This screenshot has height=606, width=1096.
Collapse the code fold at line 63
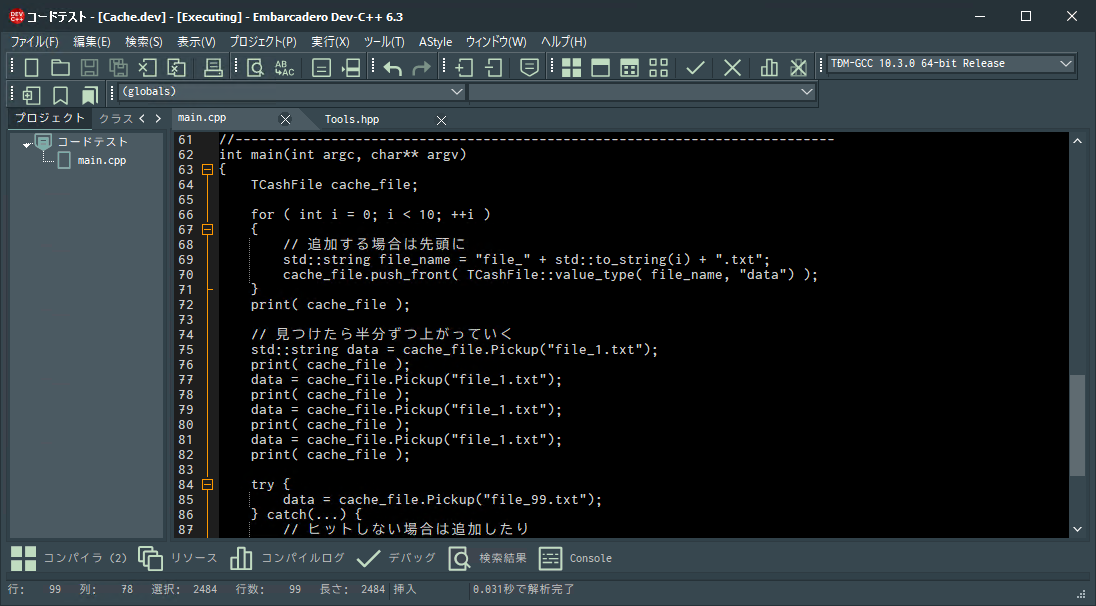pos(207,169)
